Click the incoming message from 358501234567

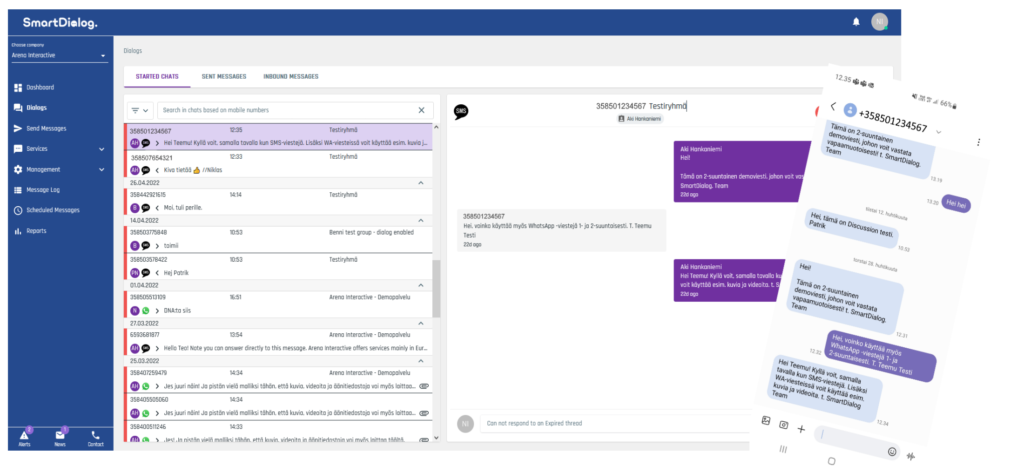[562, 230]
